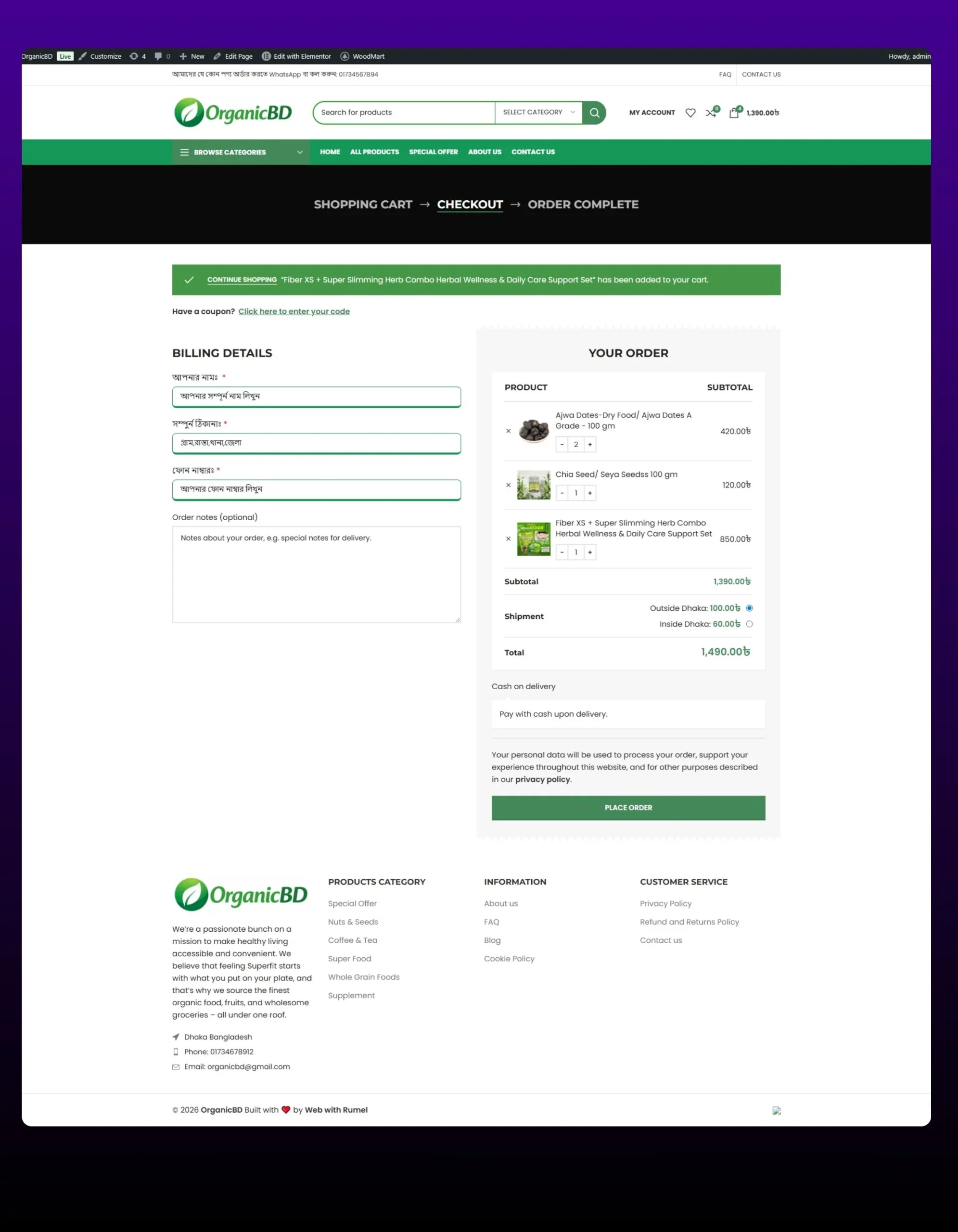Select Outside Dhaka shipping option
The image size is (958, 1232).
point(749,608)
